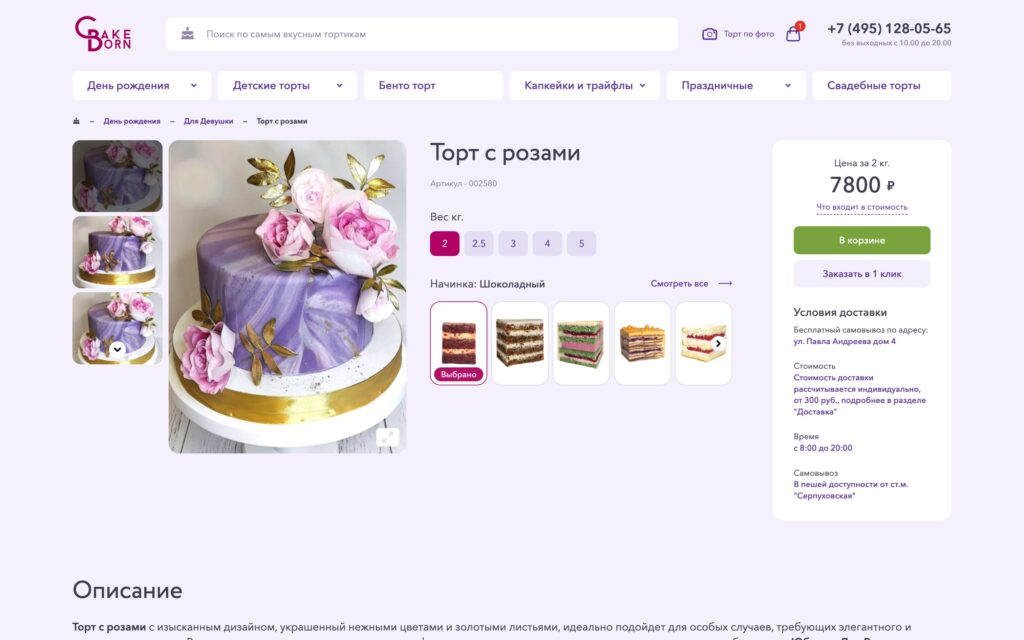The height and width of the screenshot is (640, 1024).
Task: Open the shopping cart icon
Action: (793, 33)
